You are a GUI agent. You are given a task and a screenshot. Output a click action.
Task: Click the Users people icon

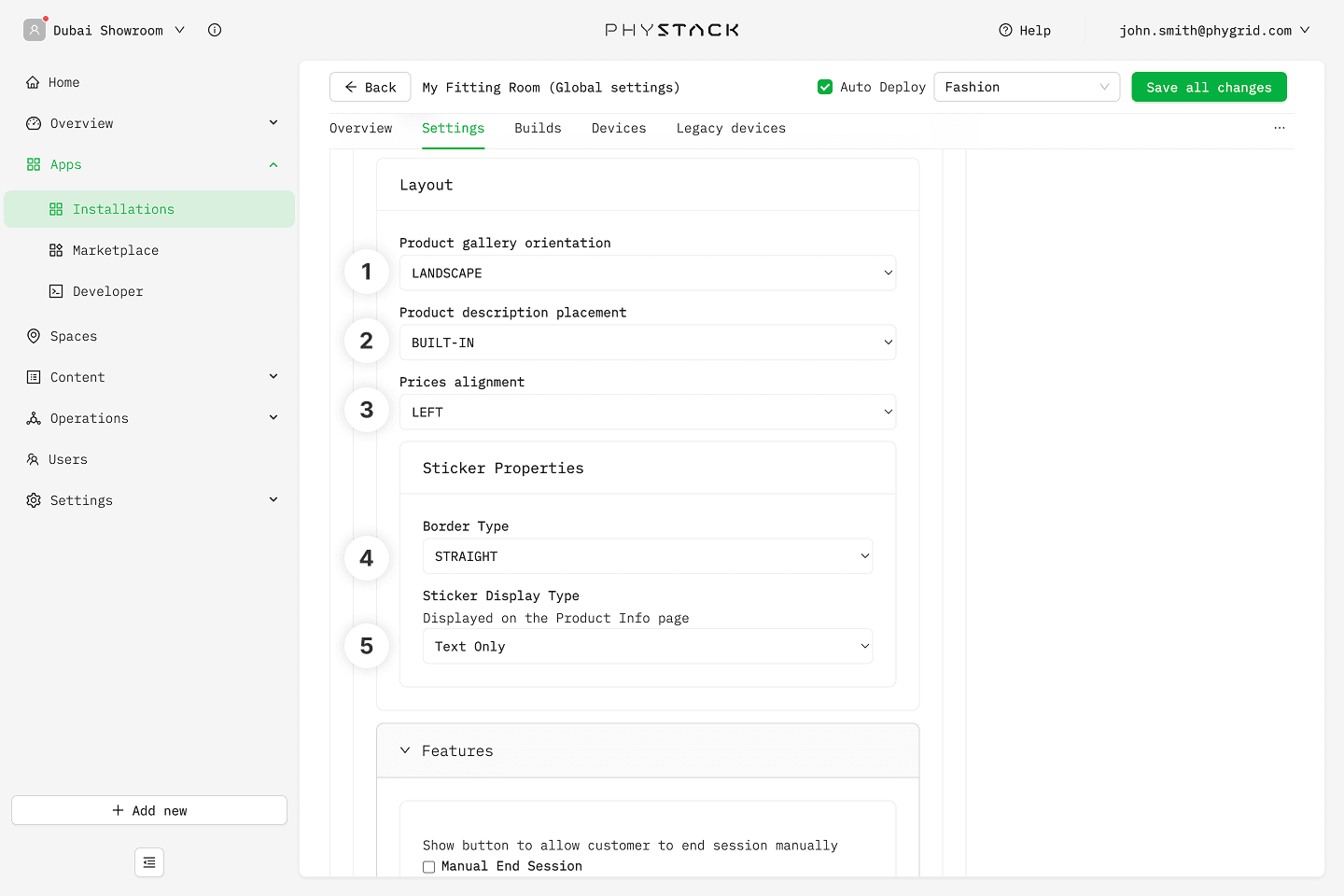[x=33, y=459]
